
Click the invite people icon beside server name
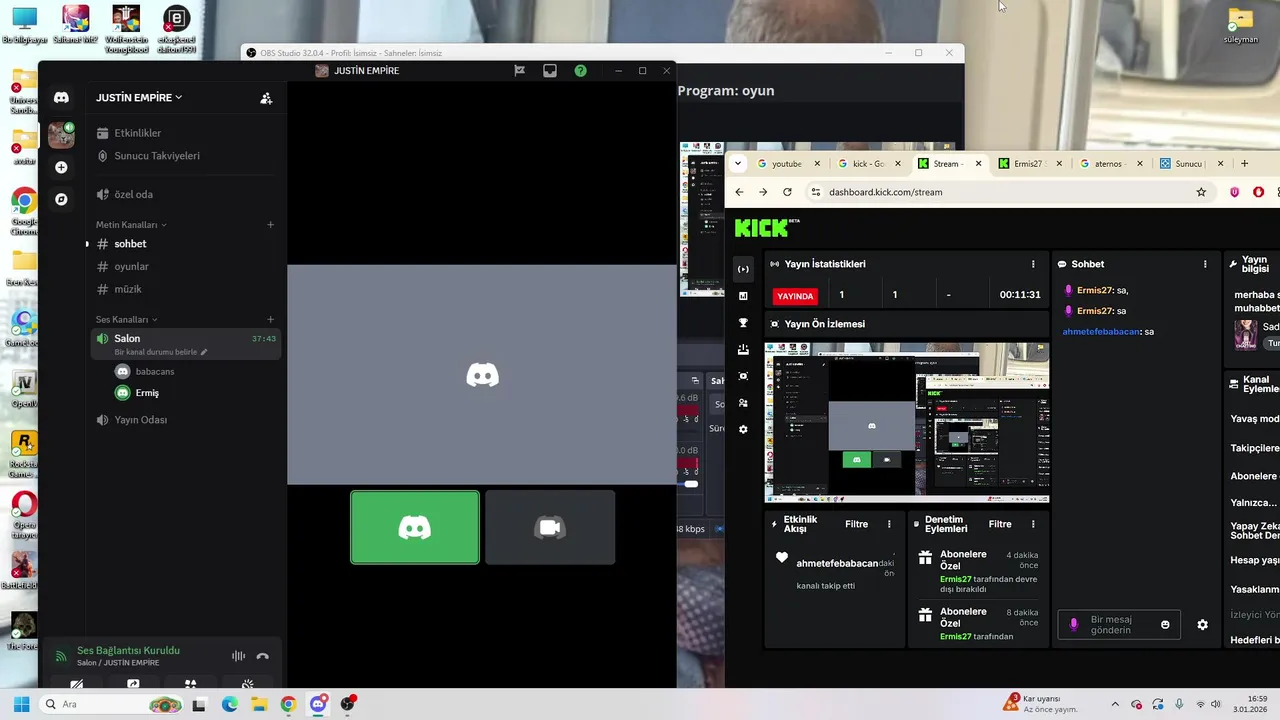point(266,98)
